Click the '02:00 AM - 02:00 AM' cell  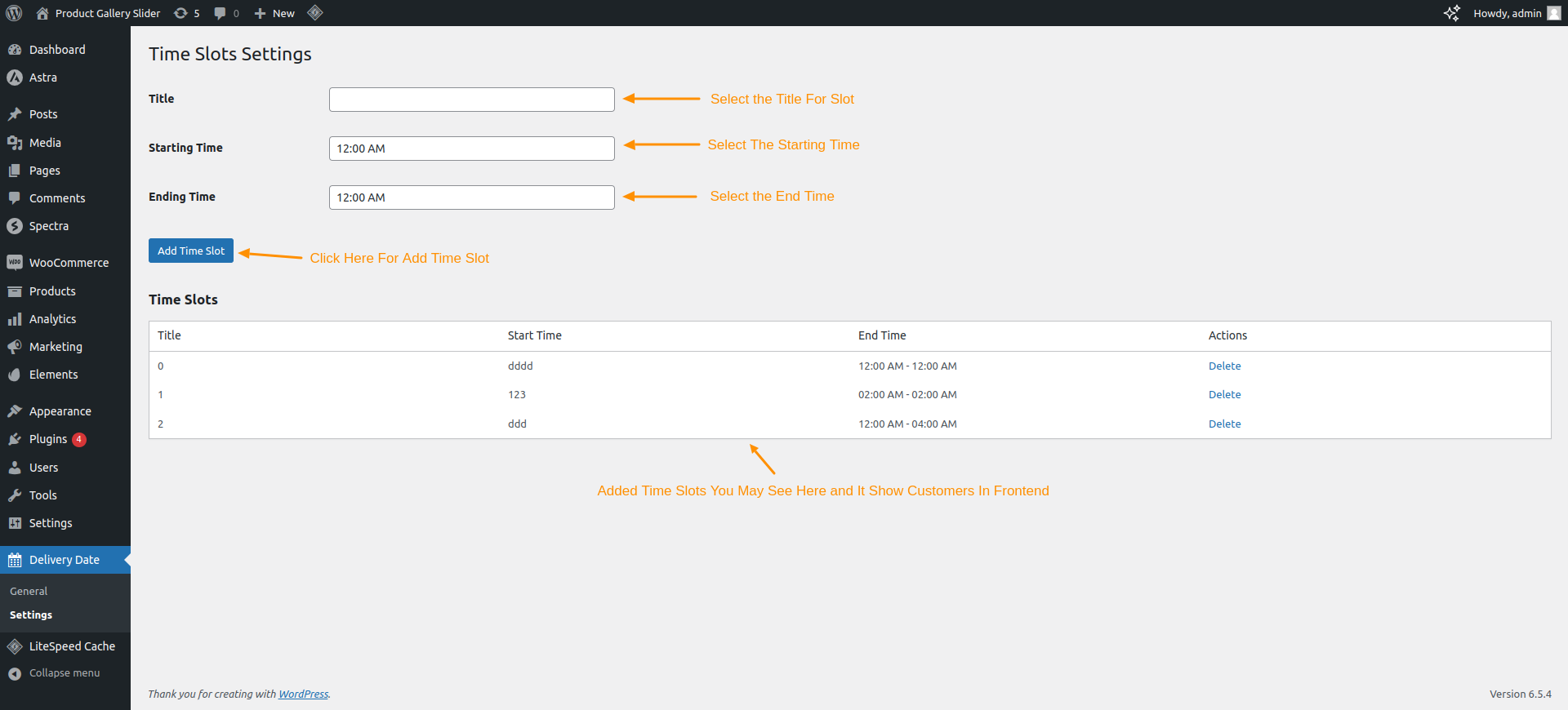(907, 394)
